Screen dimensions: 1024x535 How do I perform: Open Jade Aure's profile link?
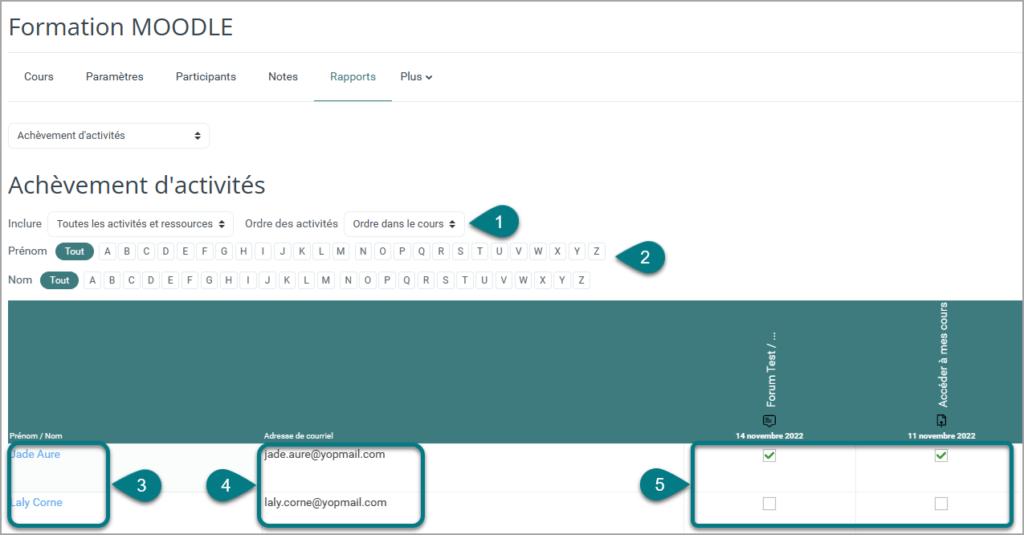point(35,455)
